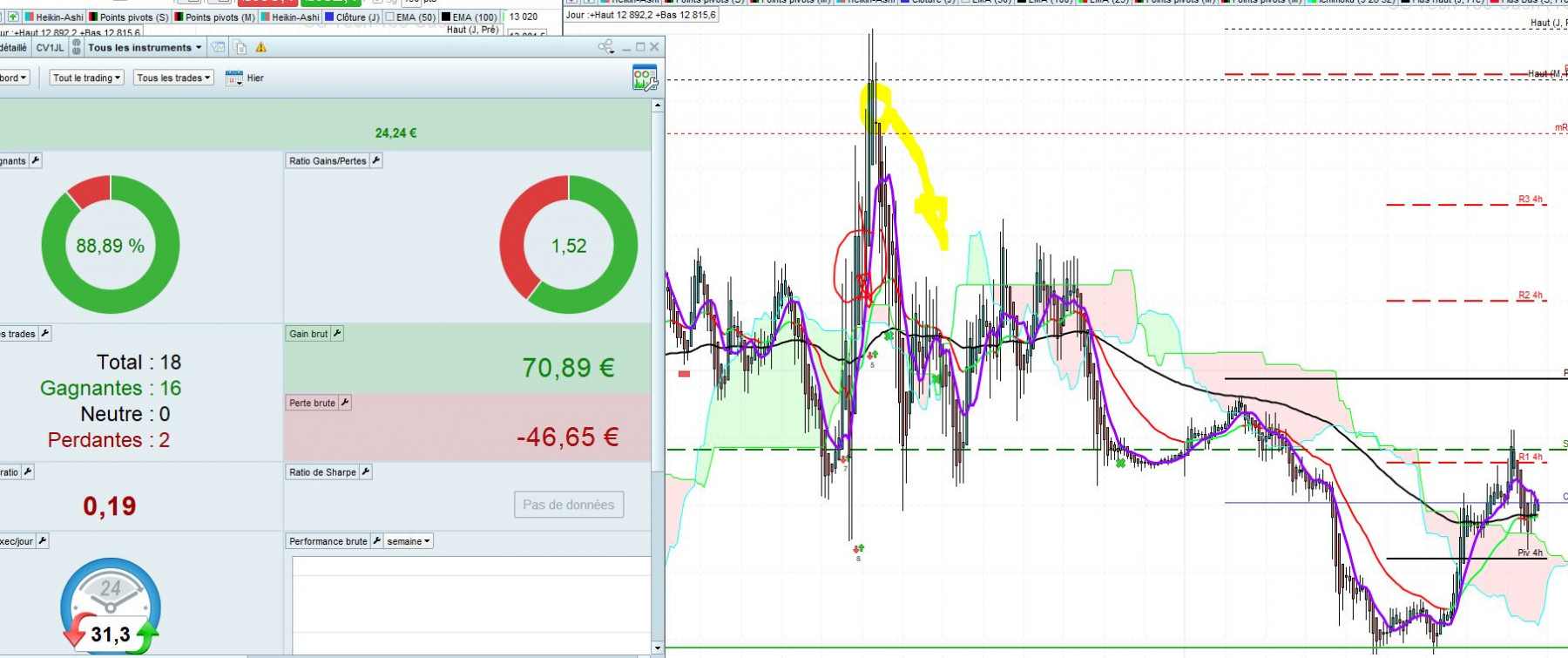This screenshot has height=658, width=1568.
Task: Open the calendar icon next to Hier
Action: pos(233,78)
